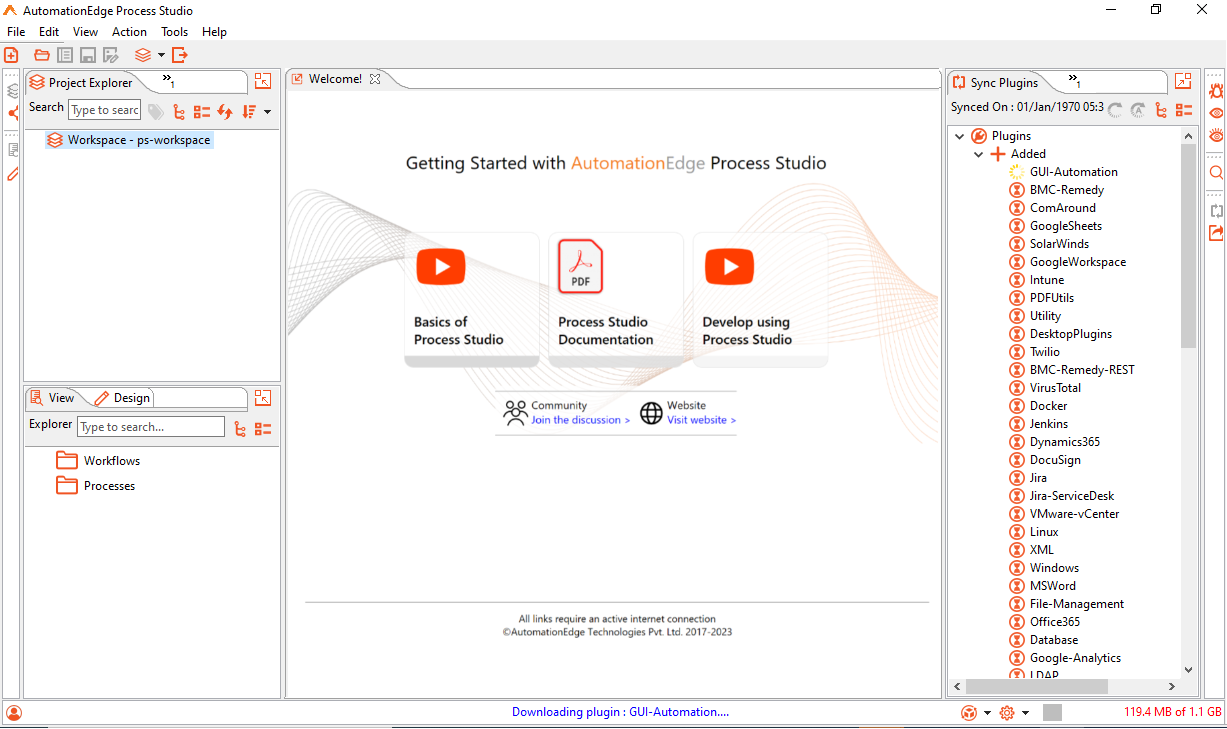Click the Visit website link
The image size is (1227, 729).
point(701,420)
